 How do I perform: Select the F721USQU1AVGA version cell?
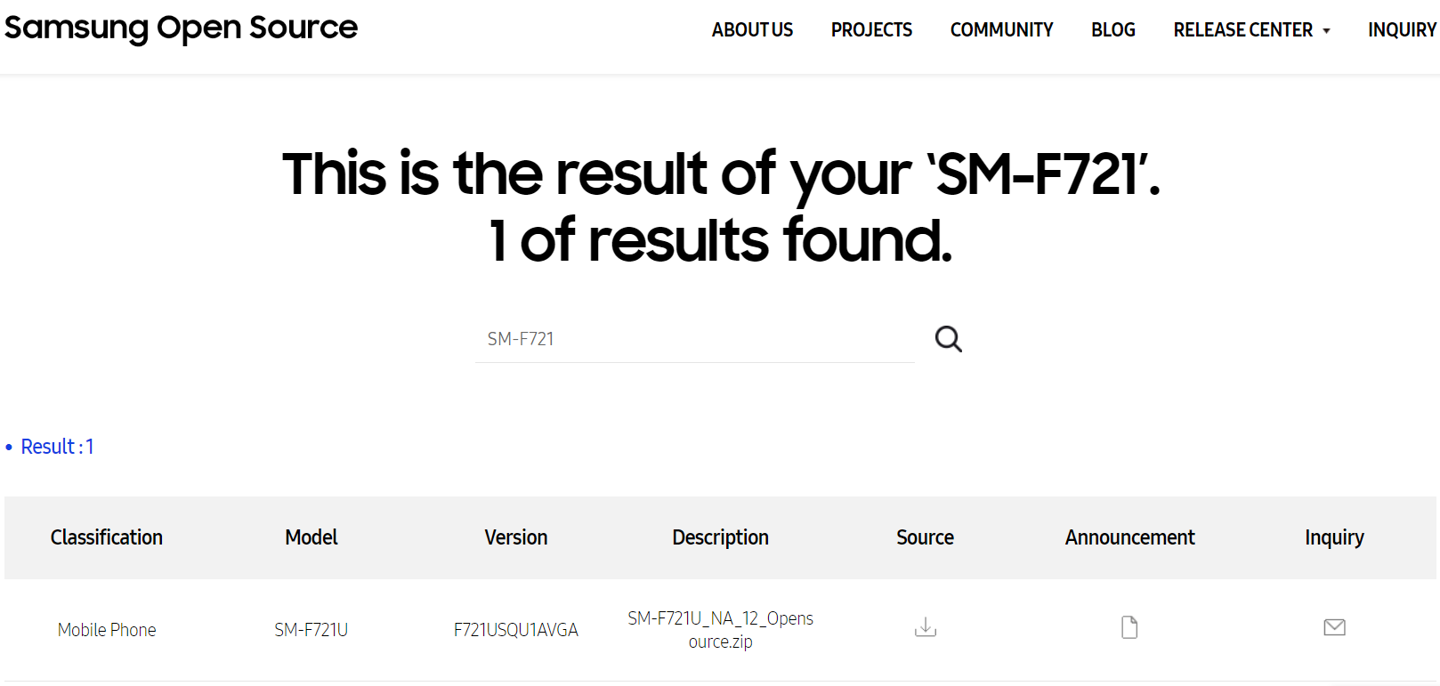[516, 630]
